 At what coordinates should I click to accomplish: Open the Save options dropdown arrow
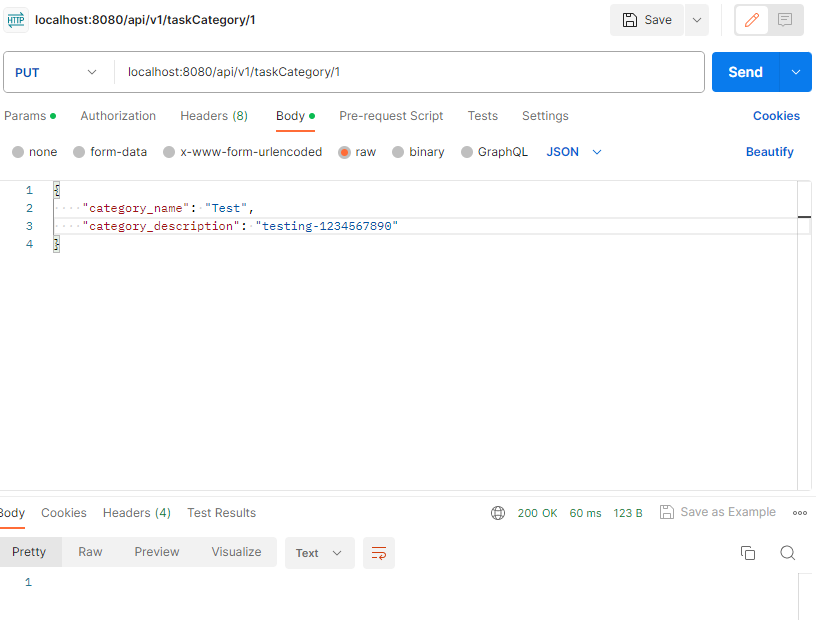pos(697,20)
